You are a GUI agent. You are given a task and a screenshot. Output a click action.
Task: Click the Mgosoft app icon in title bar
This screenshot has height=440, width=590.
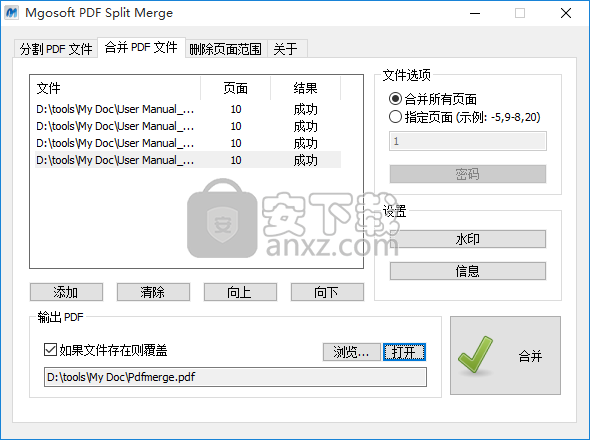tap(12, 13)
